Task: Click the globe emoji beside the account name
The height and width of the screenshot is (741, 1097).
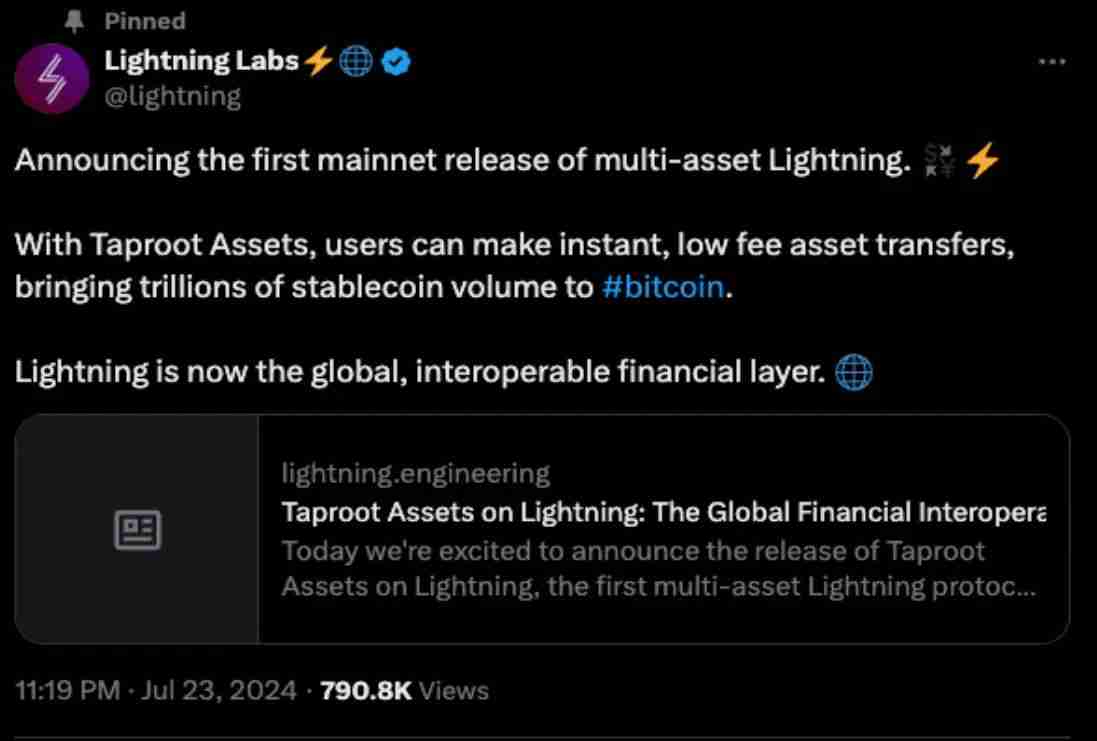Action: click(x=357, y=62)
